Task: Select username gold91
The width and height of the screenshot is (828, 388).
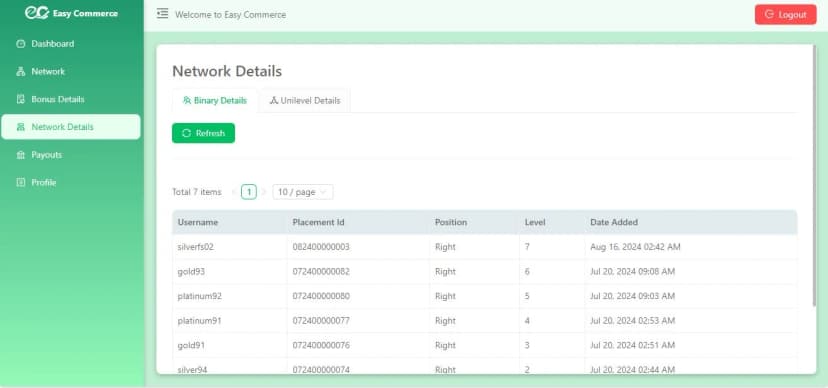Action: [x=191, y=345]
